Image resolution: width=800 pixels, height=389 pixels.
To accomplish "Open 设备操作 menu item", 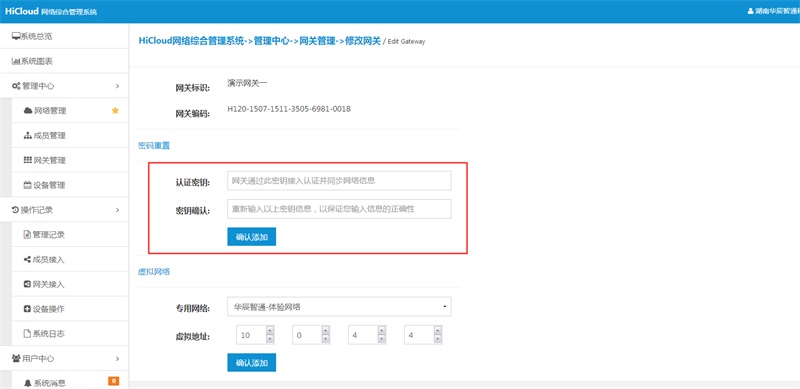I will point(69,309).
